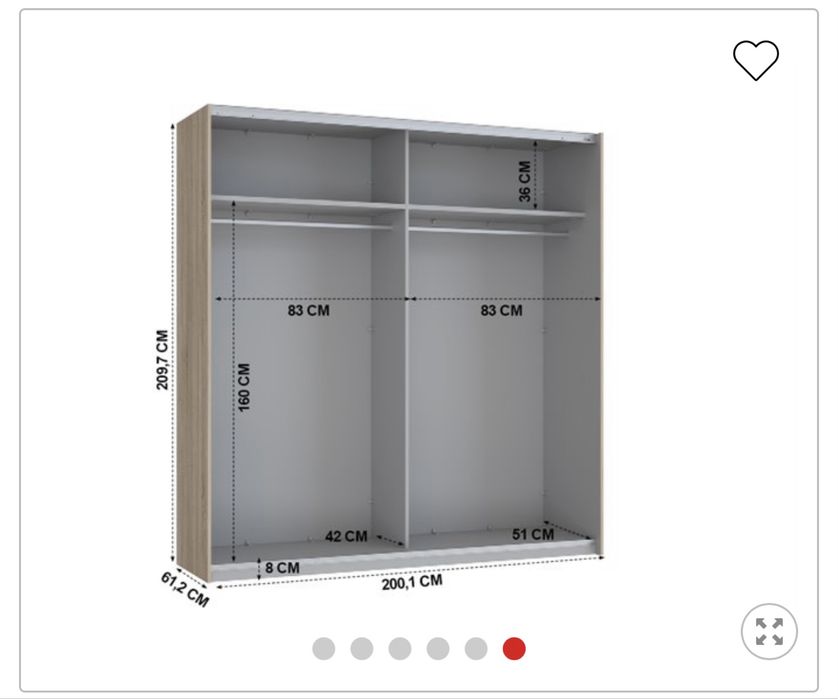Viewport: 838px width, 699px height.
Task: Click the 209,7 CM height label
Action: pyautogui.click(x=162, y=360)
